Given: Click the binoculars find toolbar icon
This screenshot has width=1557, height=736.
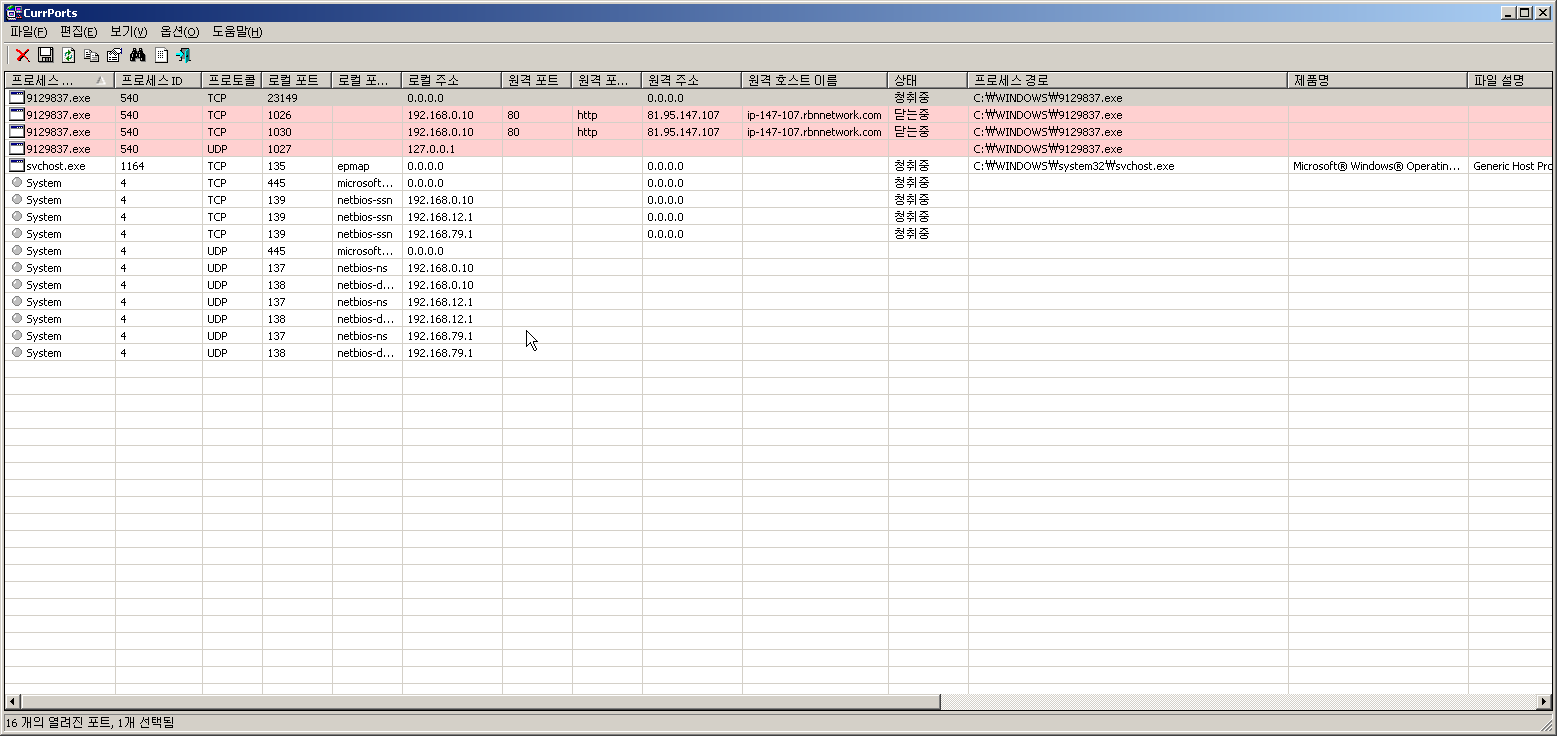Looking at the screenshot, I should pos(138,55).
